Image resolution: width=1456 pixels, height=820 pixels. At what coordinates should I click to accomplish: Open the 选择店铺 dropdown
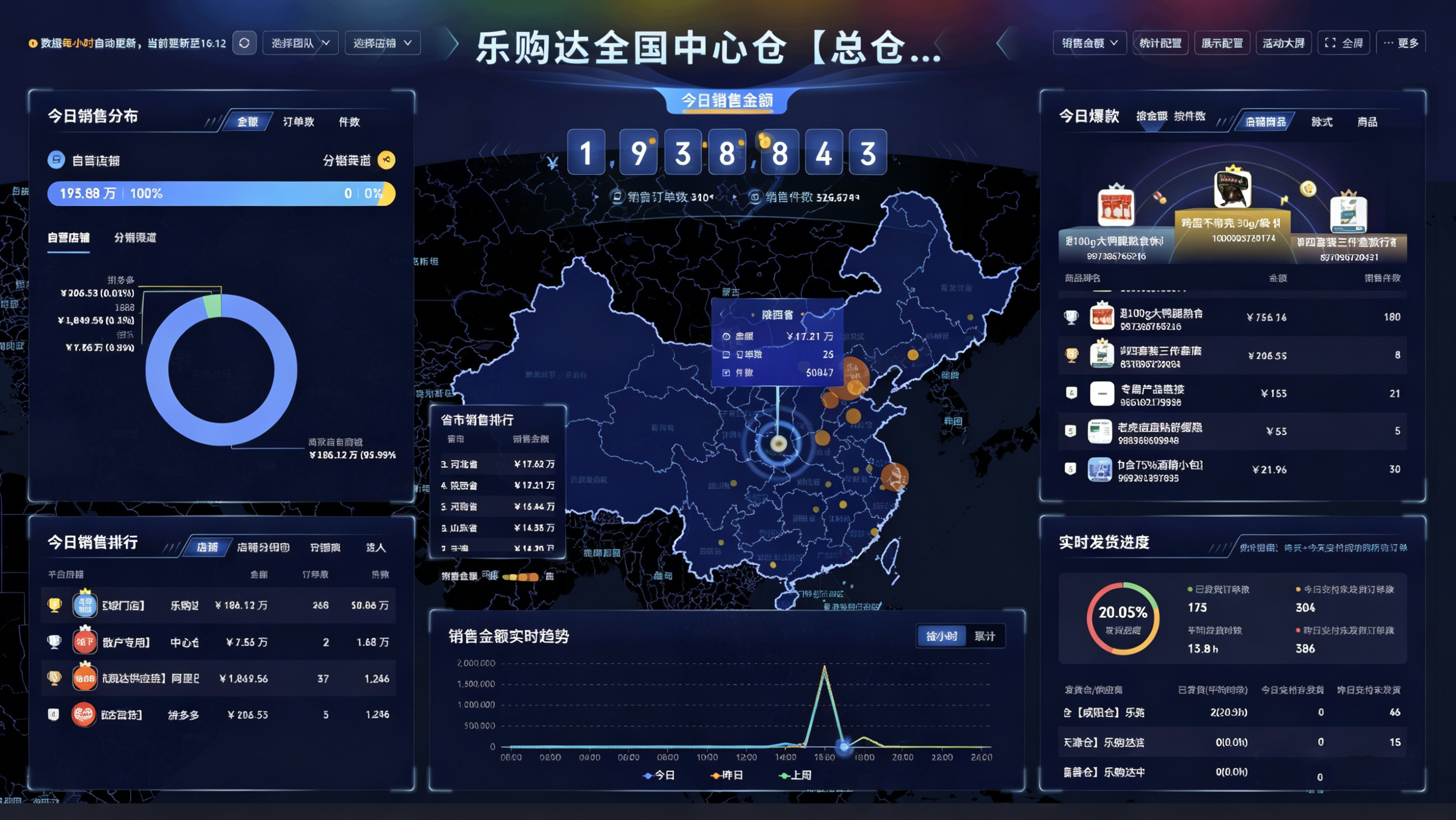(382, 42)
